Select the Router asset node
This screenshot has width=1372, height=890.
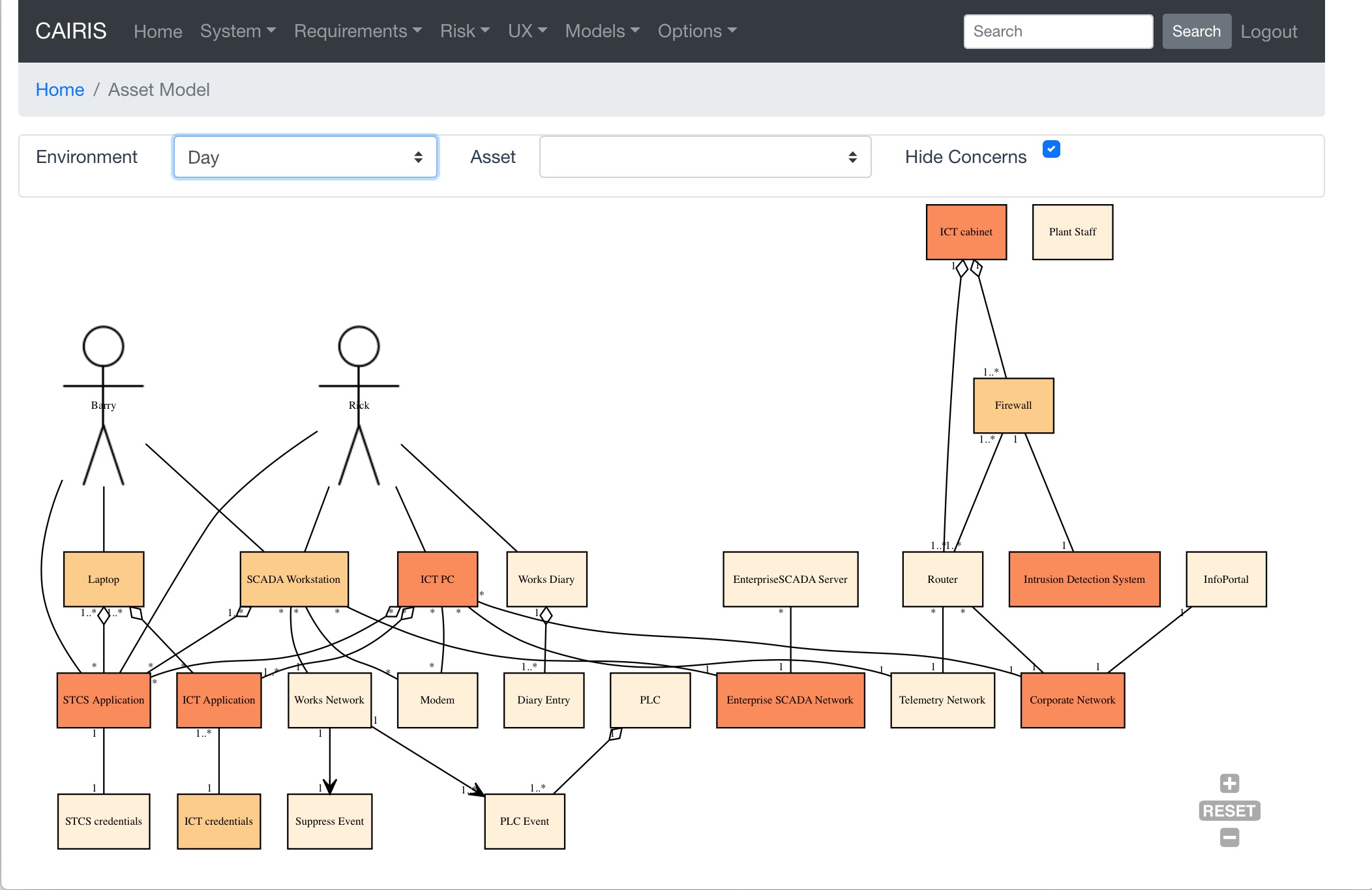pos(942,579)
